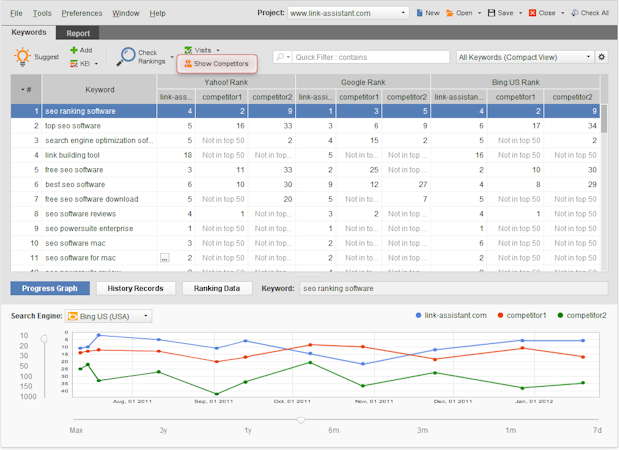Image resolution: width=619 pixels, height=450 pixels.
Task: Select the top seo software row
Action: tap(305, 126)
